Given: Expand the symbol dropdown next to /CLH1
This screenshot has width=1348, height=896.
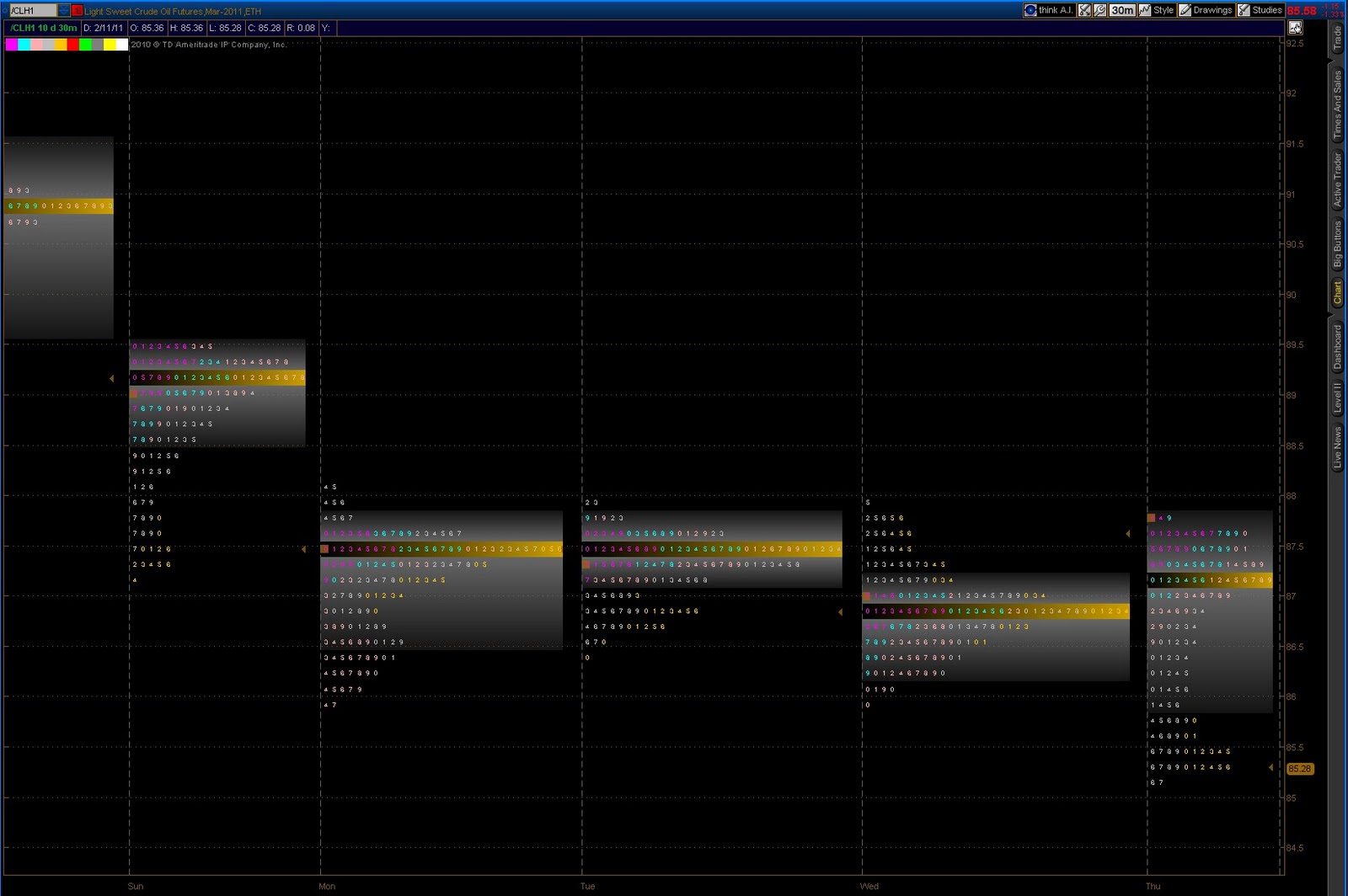Looking at the screenshot, I should 62,10.
